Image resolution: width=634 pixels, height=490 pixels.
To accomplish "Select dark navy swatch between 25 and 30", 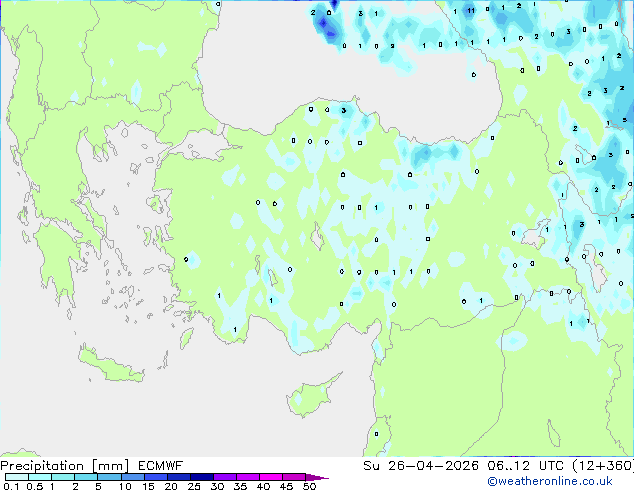I will click(x=202, y=477).
